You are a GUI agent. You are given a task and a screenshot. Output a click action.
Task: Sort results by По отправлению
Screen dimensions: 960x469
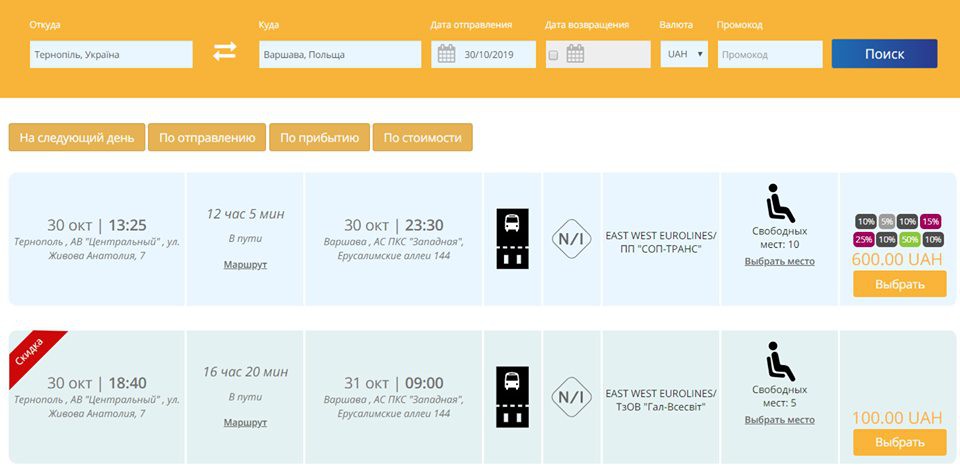click(x=207, y=138)
